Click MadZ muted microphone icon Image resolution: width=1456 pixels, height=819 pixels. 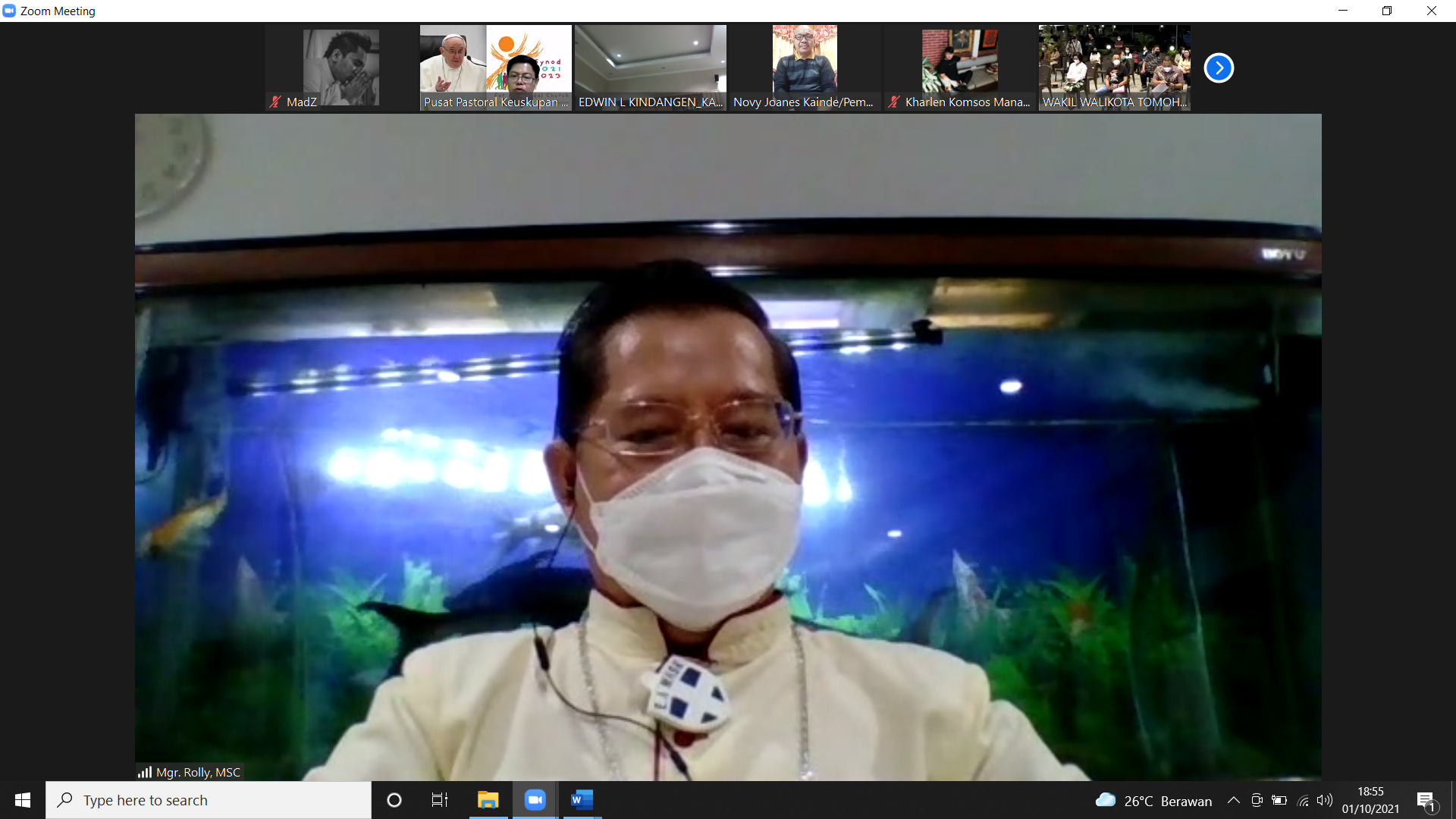point(275,102)
